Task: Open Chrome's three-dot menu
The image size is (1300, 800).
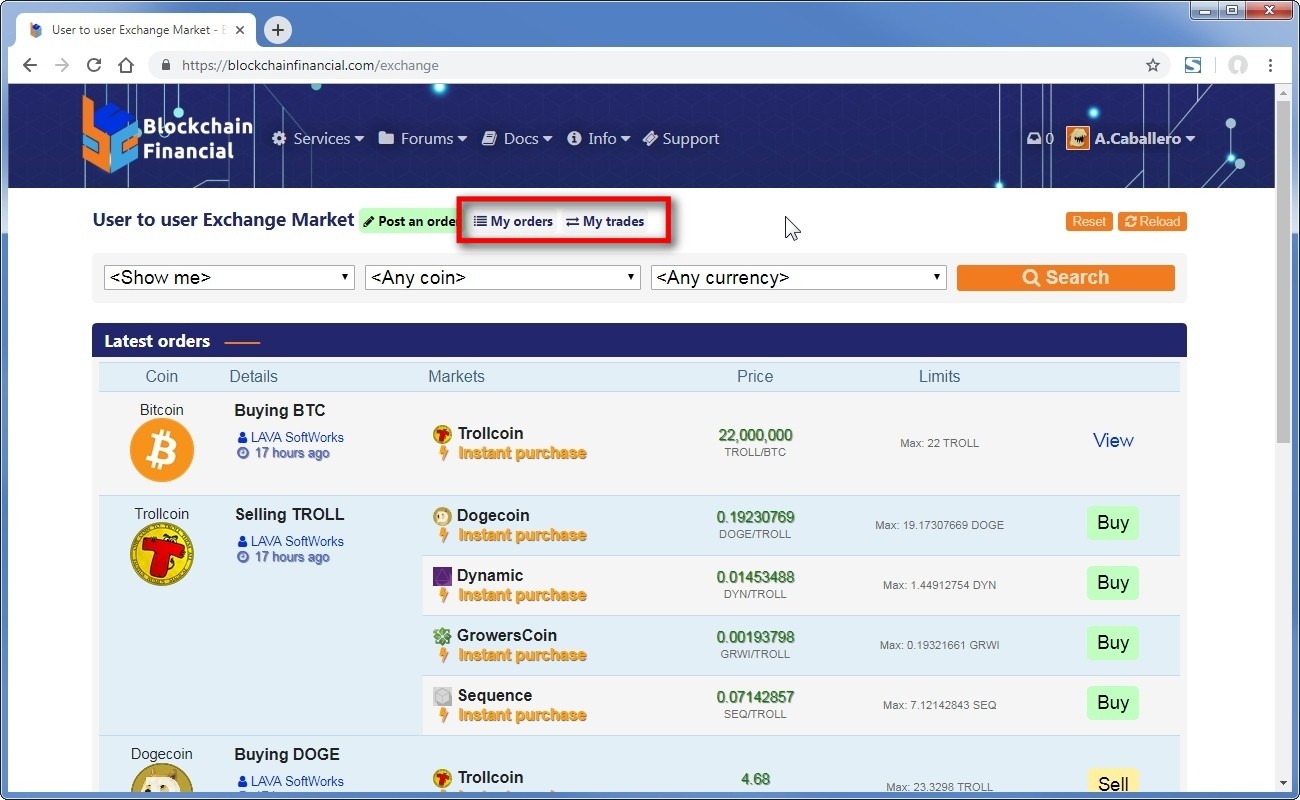Action: pos(1270,65)
